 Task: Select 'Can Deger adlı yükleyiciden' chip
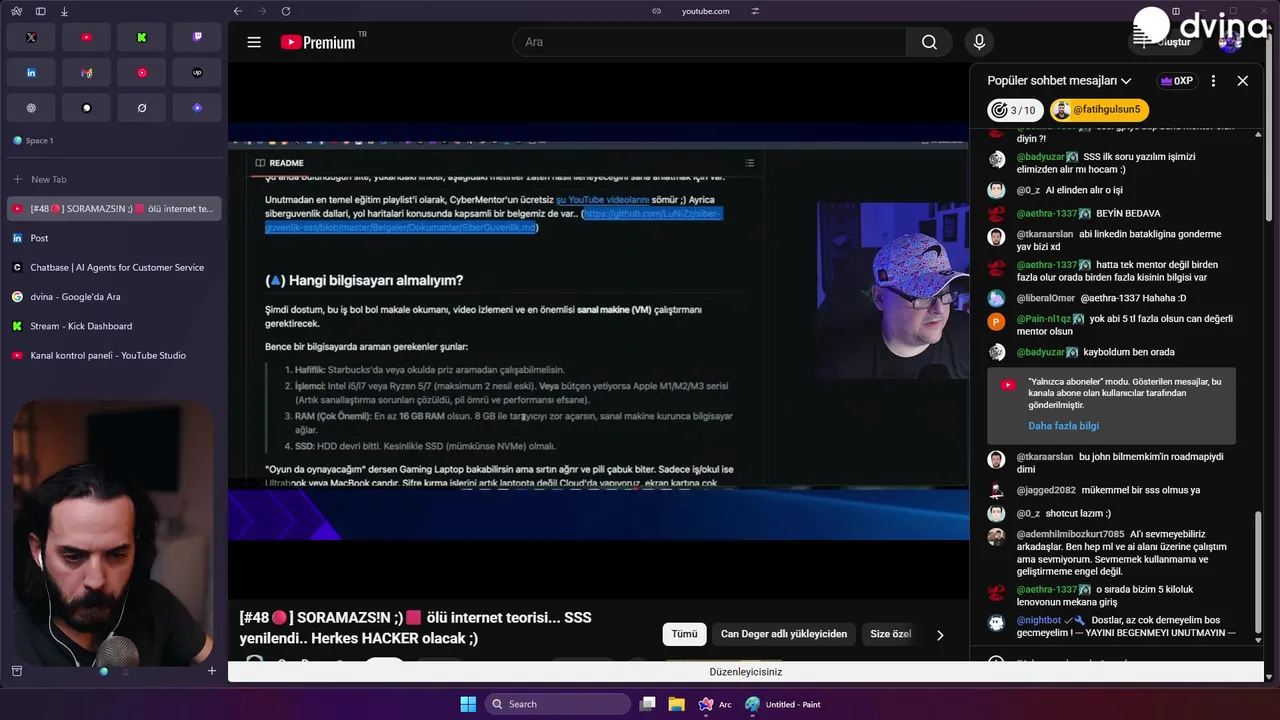784,634
